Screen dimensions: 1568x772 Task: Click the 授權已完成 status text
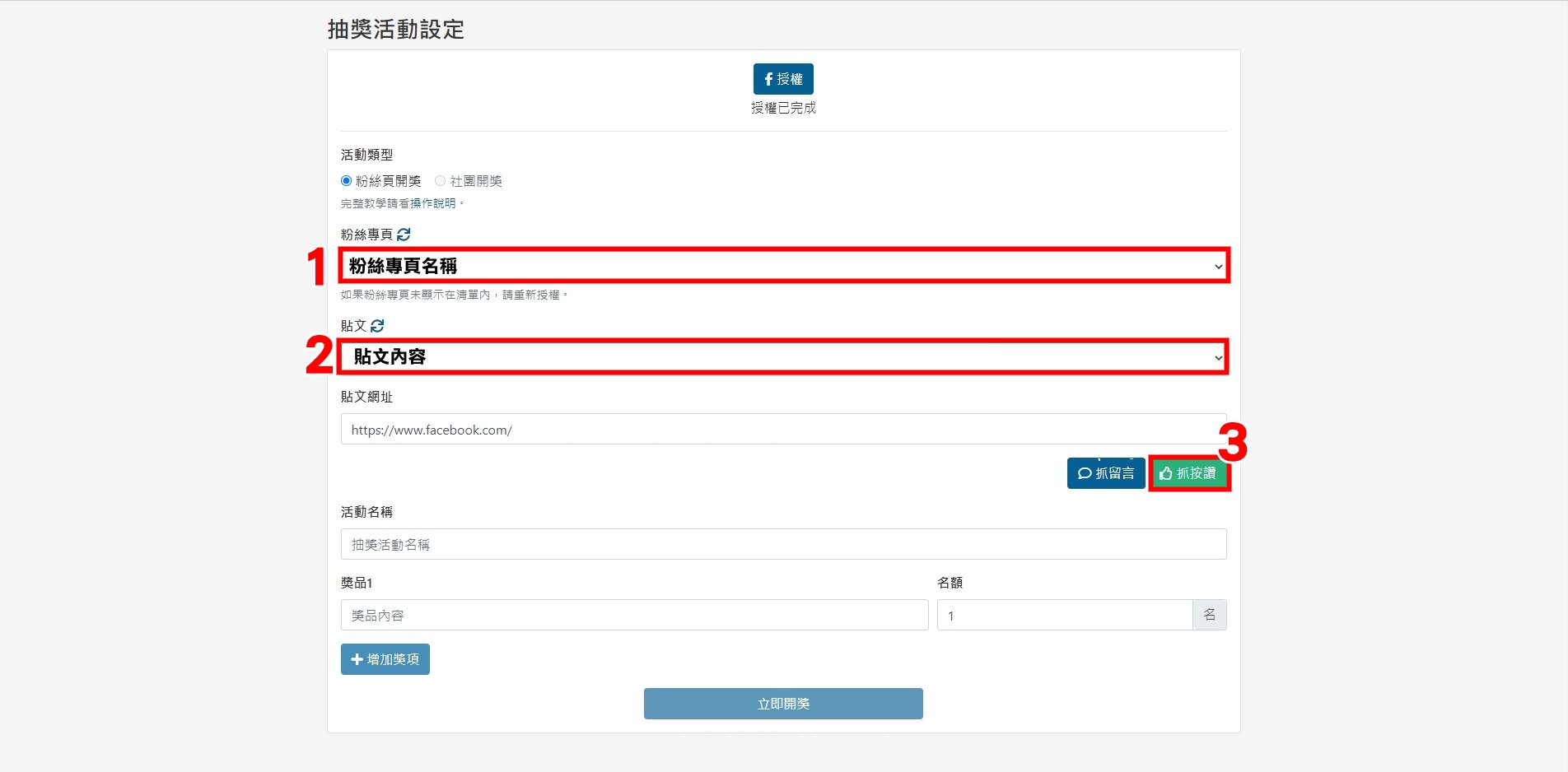pos(783,108)
